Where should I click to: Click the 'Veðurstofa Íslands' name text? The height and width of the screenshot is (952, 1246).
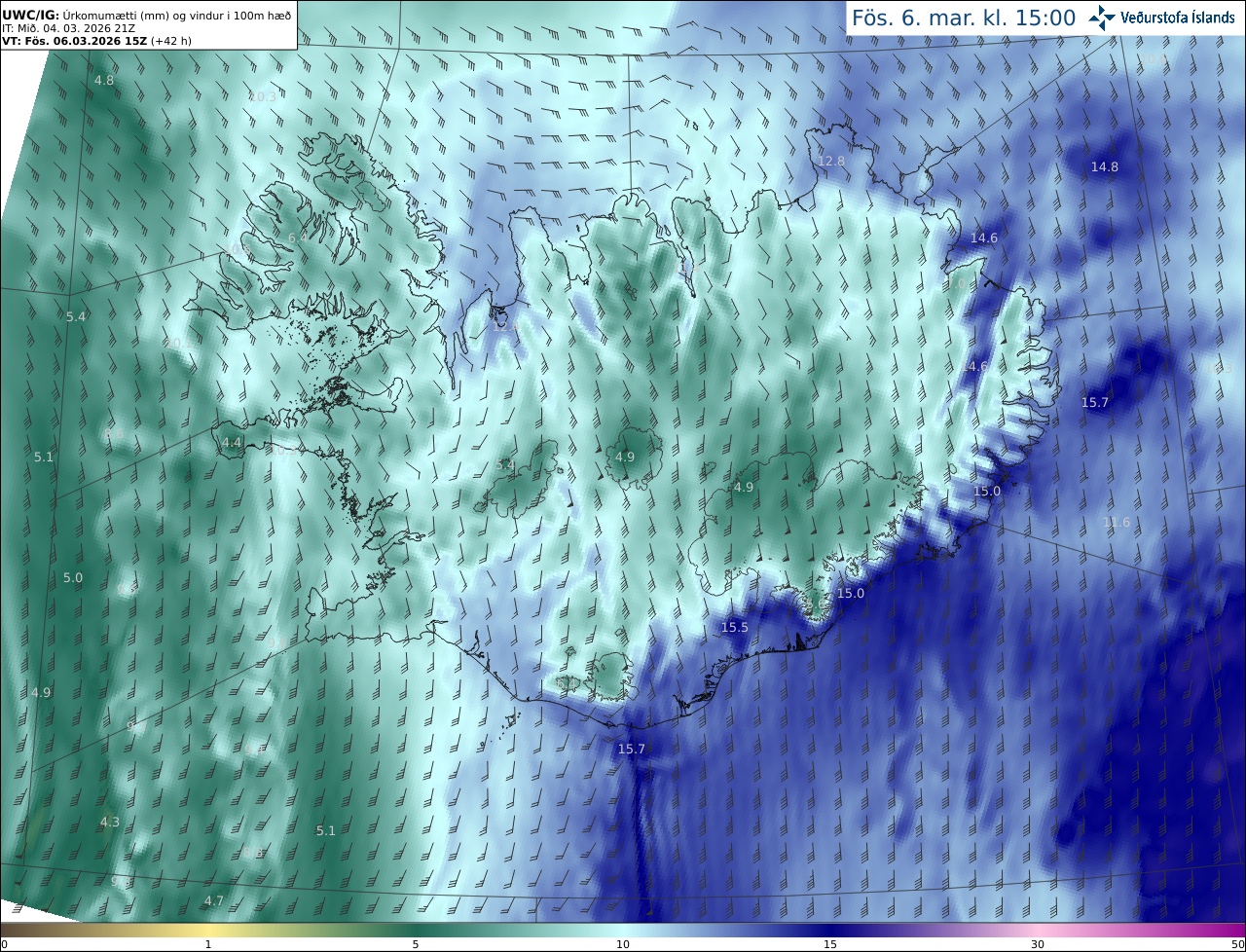point(1178,18)
